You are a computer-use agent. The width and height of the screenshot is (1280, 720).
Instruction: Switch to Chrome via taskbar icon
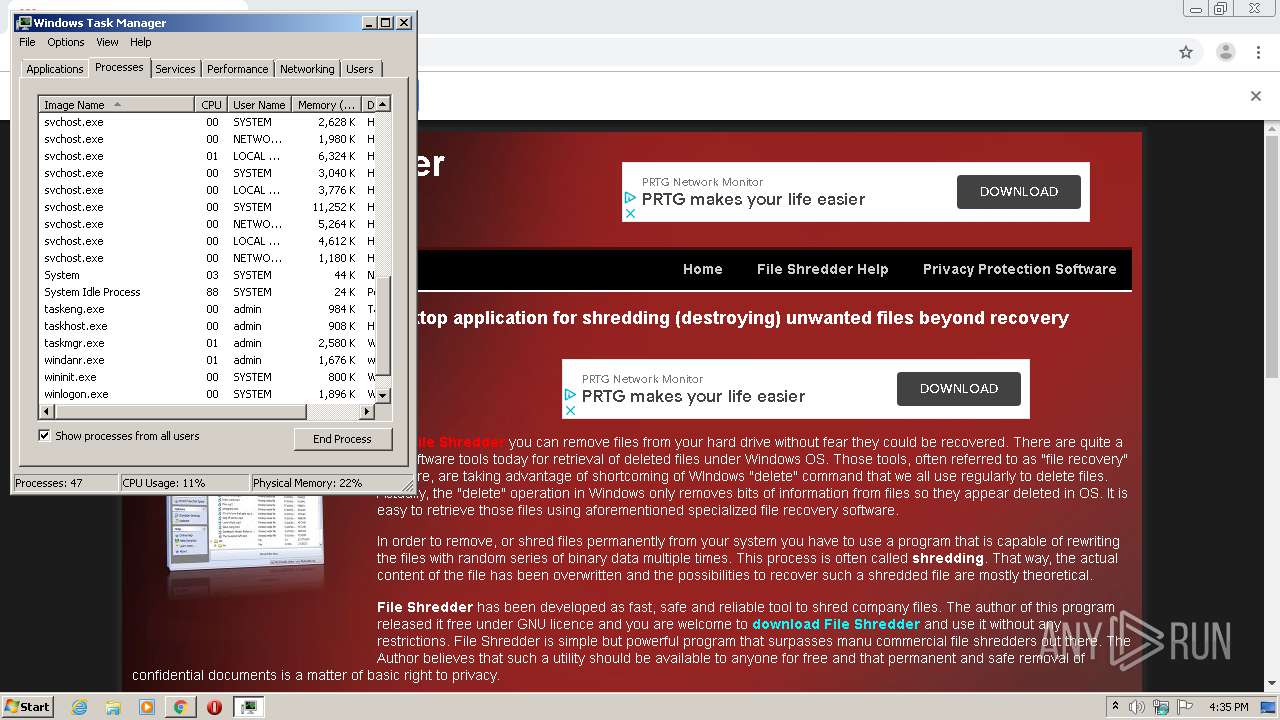pyautogui.click(x=180, y=707)
